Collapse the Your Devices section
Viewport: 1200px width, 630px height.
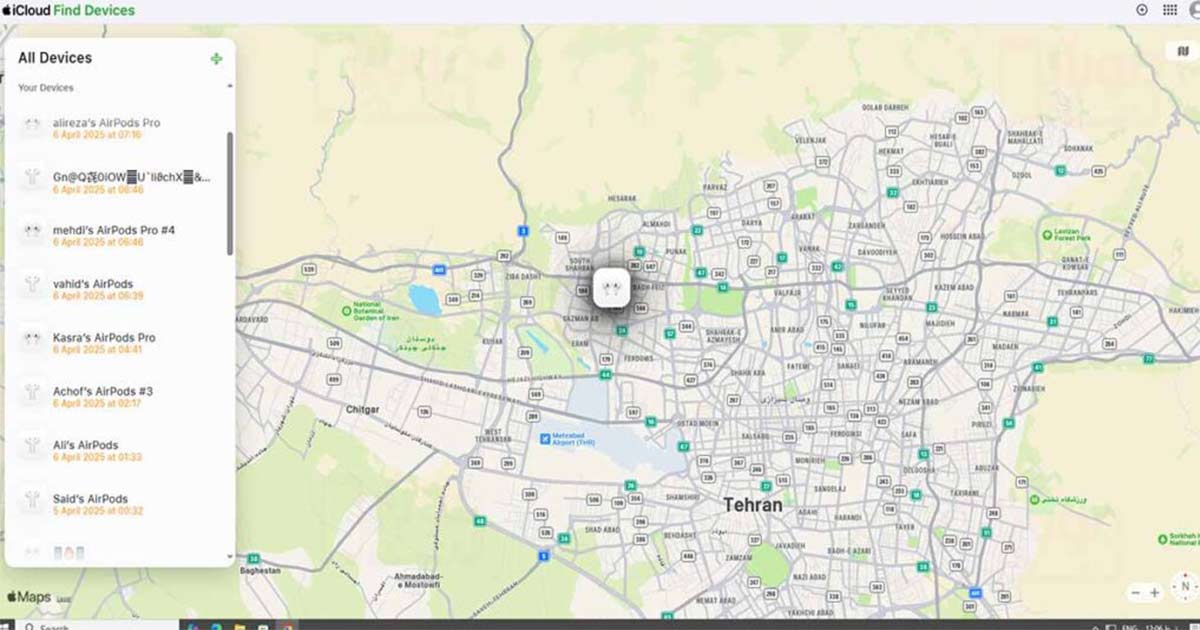tap(230, 87)
